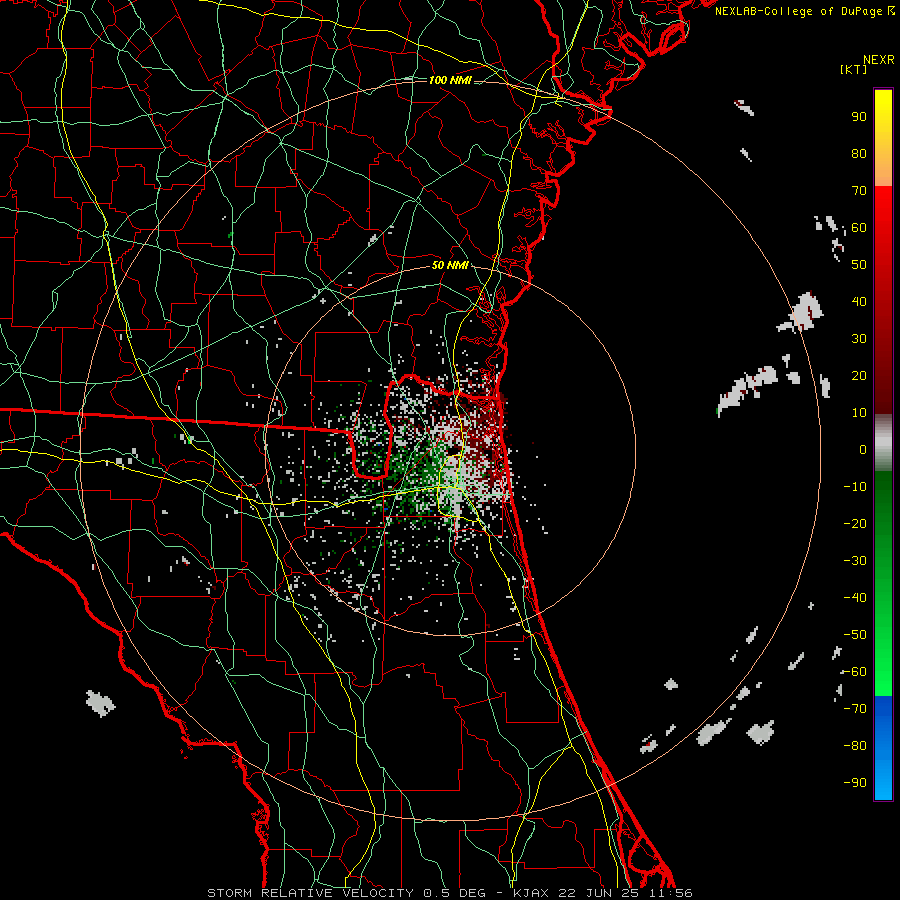Screen dimensions: 900x900
Task: Click the -20 value on the velocity scale
Action: (855, 523)
